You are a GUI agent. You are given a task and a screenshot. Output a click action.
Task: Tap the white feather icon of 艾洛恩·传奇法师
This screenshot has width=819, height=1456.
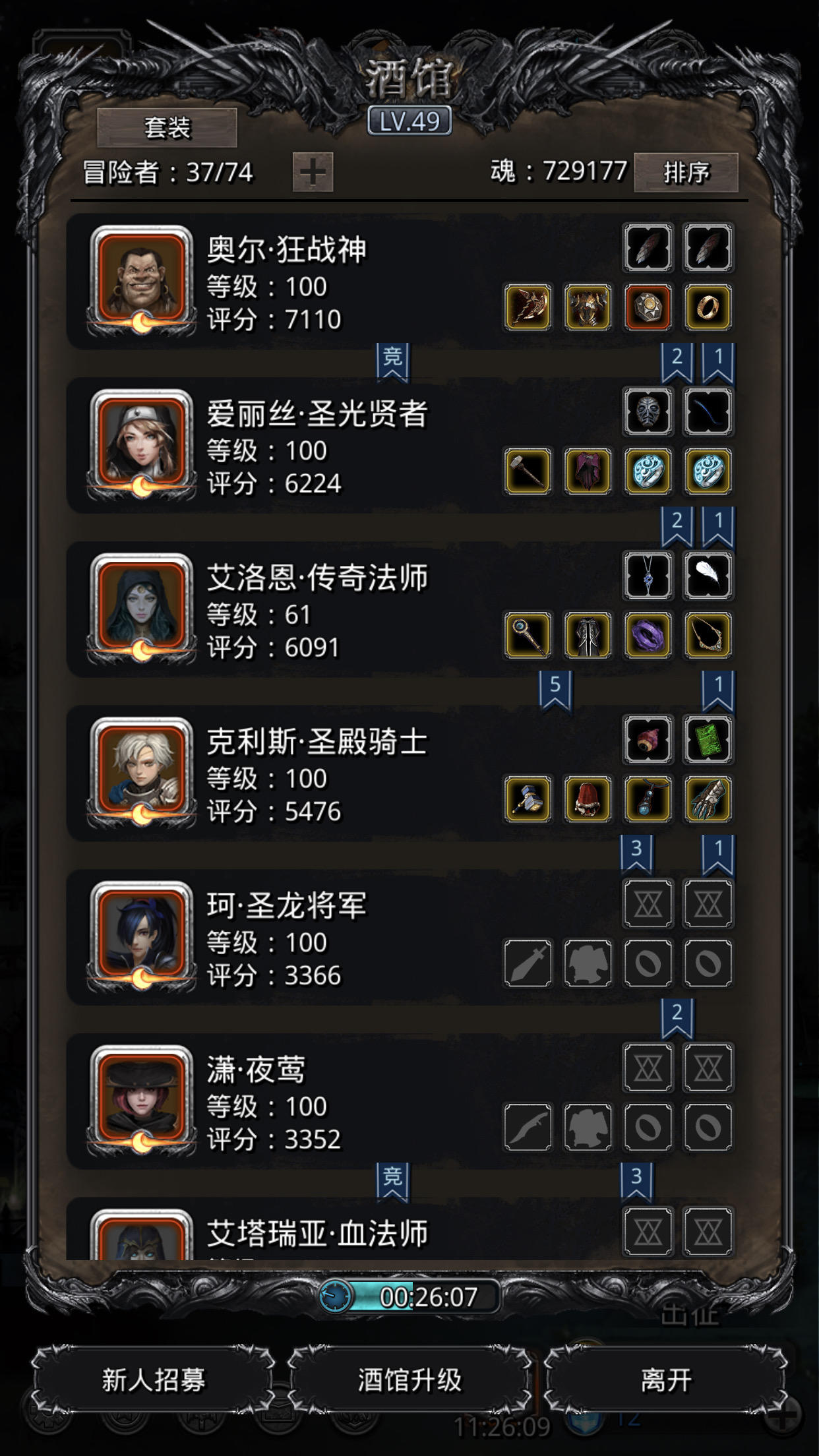pos(708,576)
